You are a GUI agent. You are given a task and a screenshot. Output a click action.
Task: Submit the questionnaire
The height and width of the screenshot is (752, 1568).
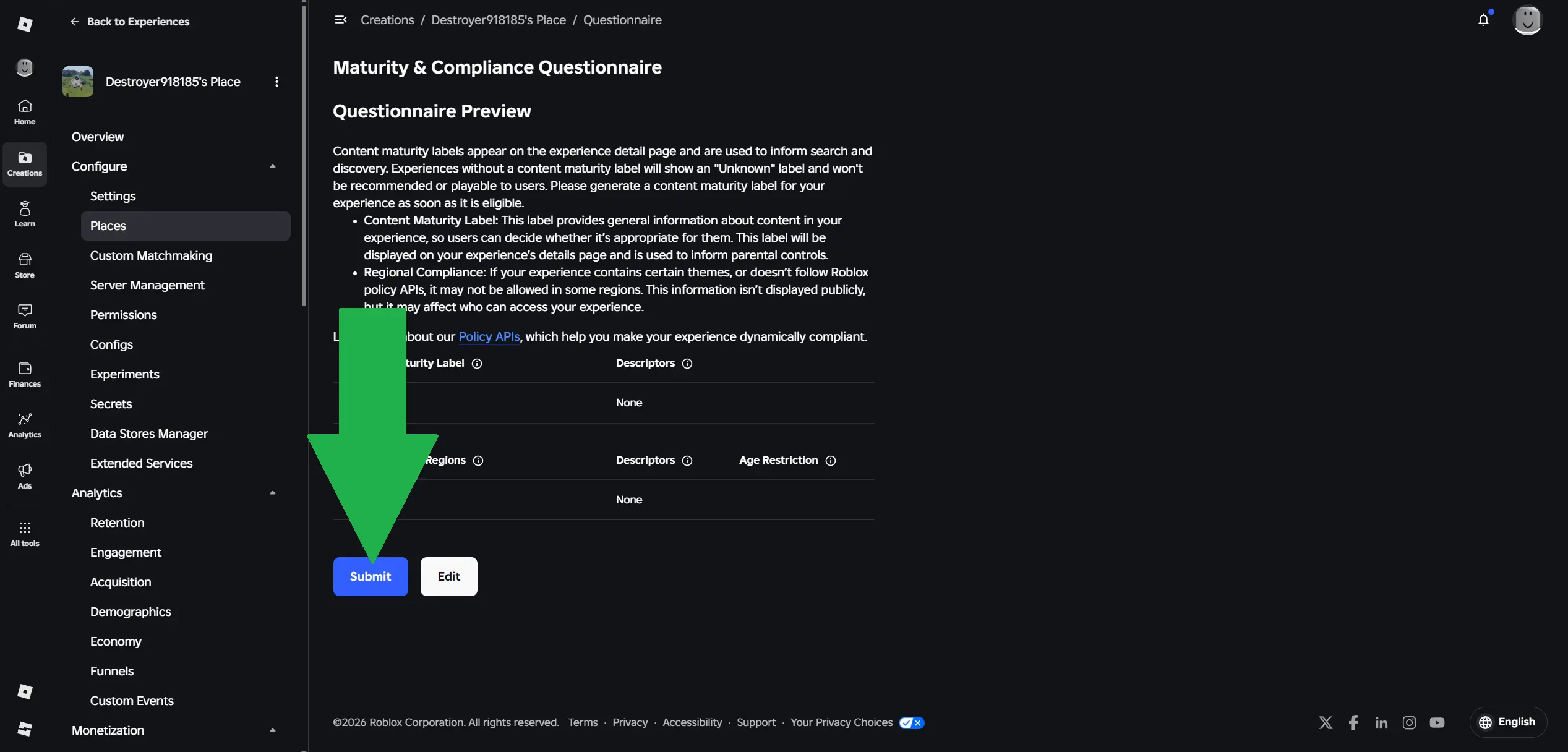tap(371, 576)
